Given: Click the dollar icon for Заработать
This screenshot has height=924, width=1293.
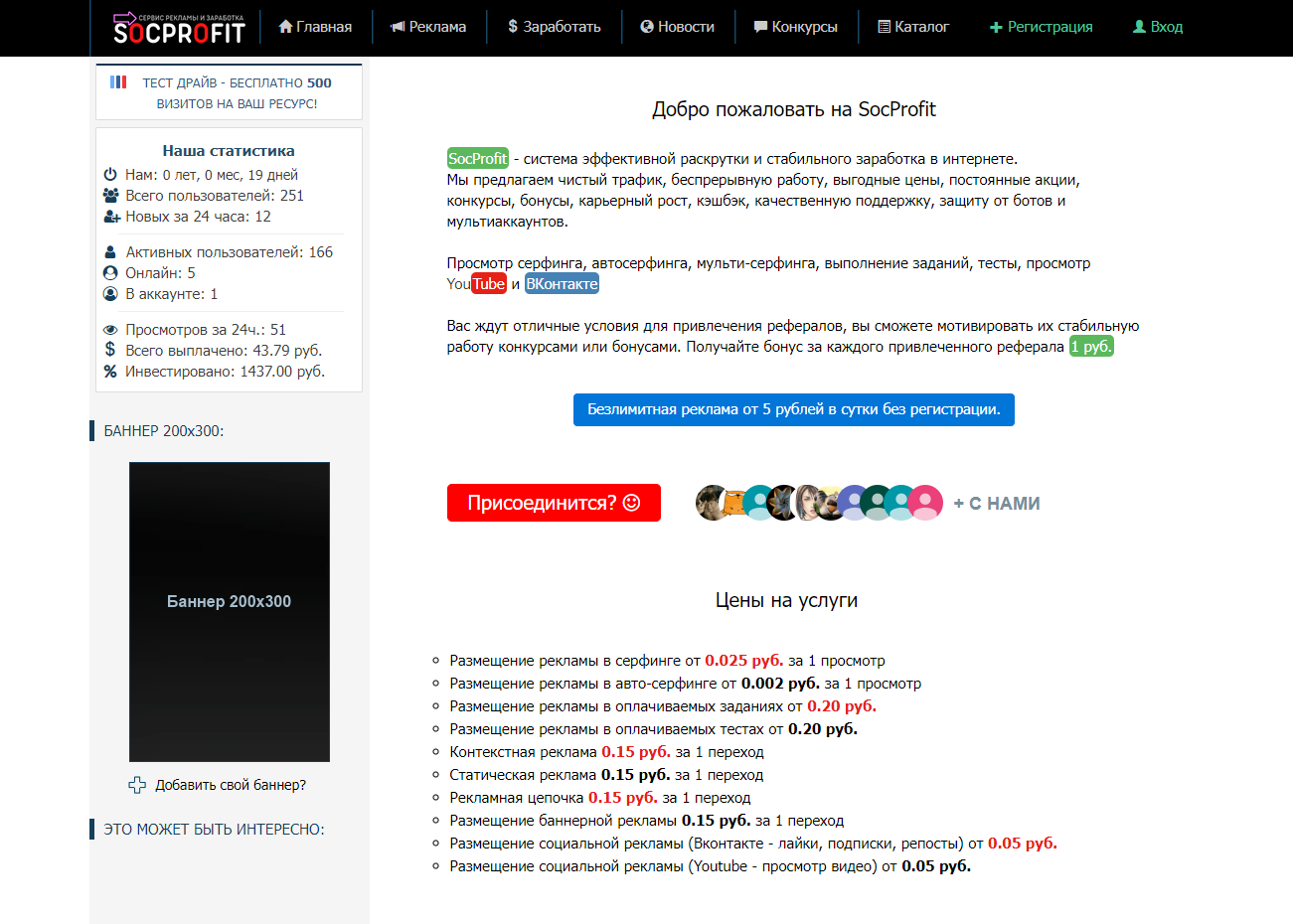Looking at the screenshot, I should point(513,27).
